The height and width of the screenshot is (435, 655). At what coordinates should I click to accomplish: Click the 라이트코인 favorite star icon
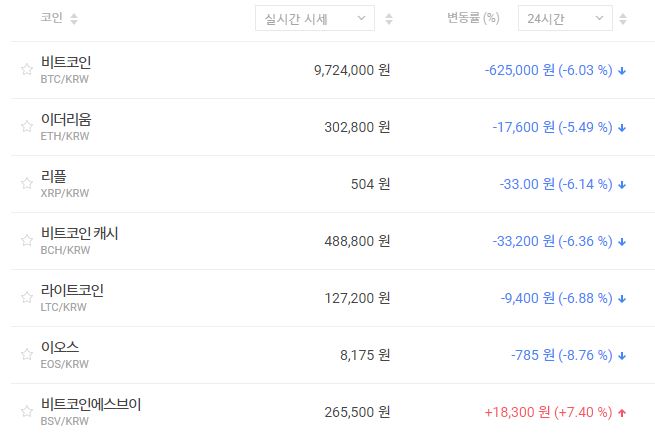27,298
